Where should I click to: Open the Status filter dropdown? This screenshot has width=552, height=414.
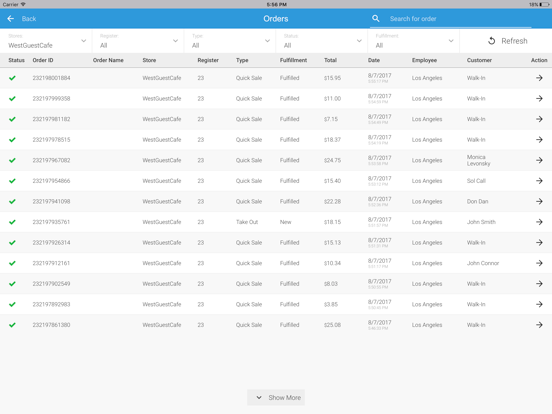[x=322, y=41]
